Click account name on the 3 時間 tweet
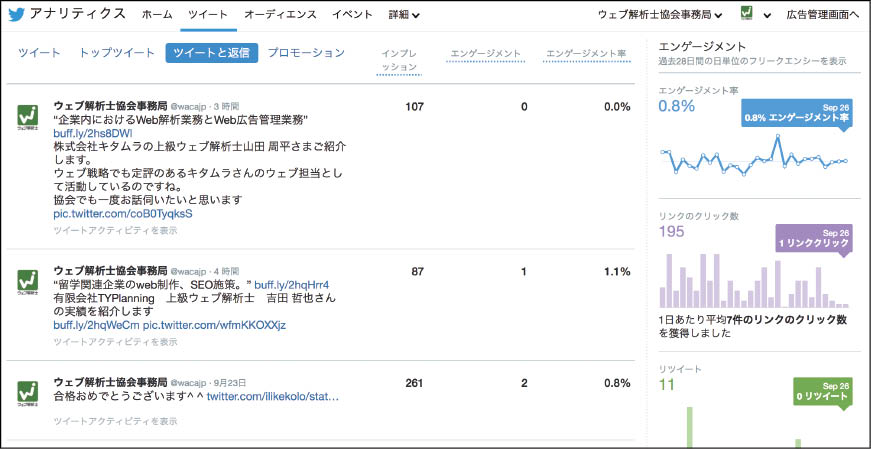 (110, 104)
